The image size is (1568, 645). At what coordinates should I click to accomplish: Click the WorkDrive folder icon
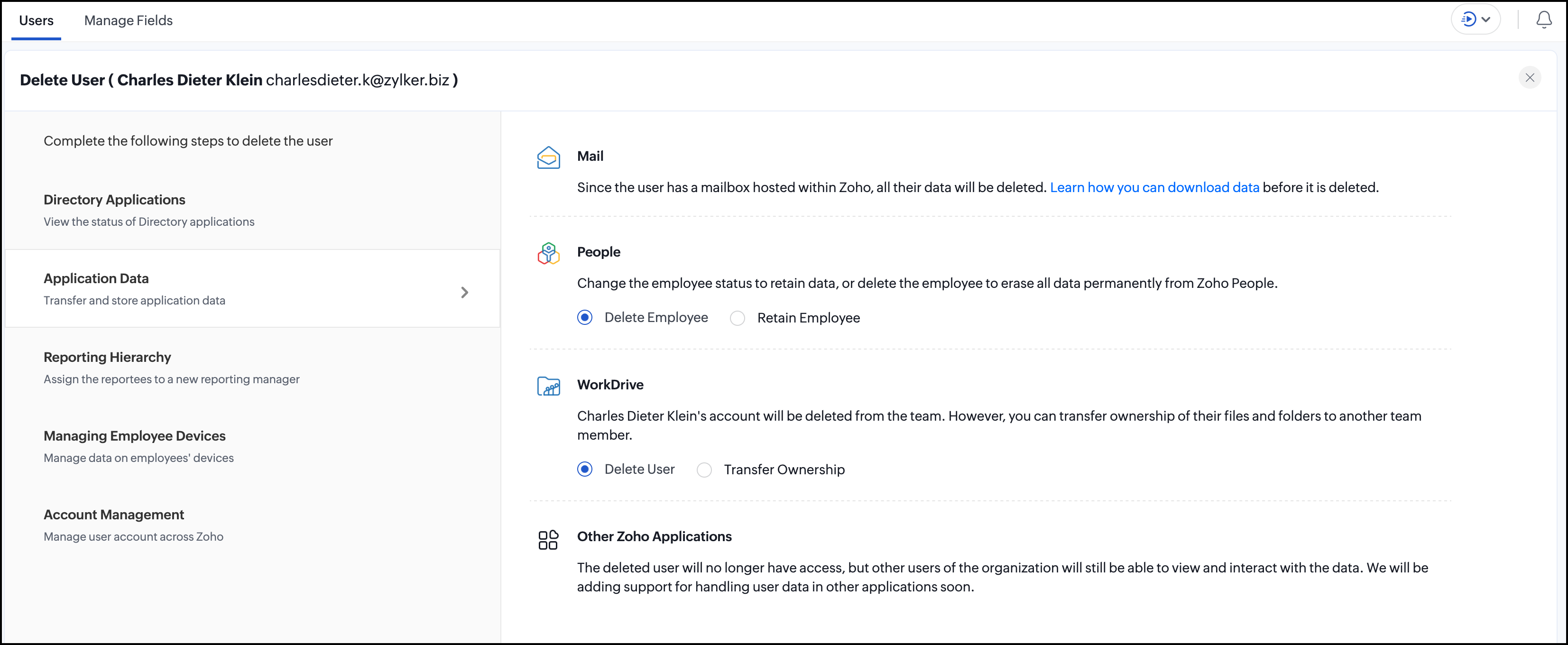(548, 386)
